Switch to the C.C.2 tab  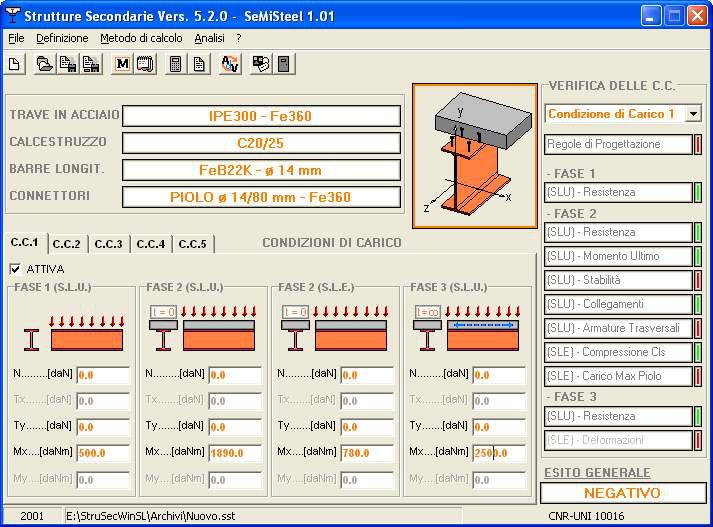(x=66, y=244)
